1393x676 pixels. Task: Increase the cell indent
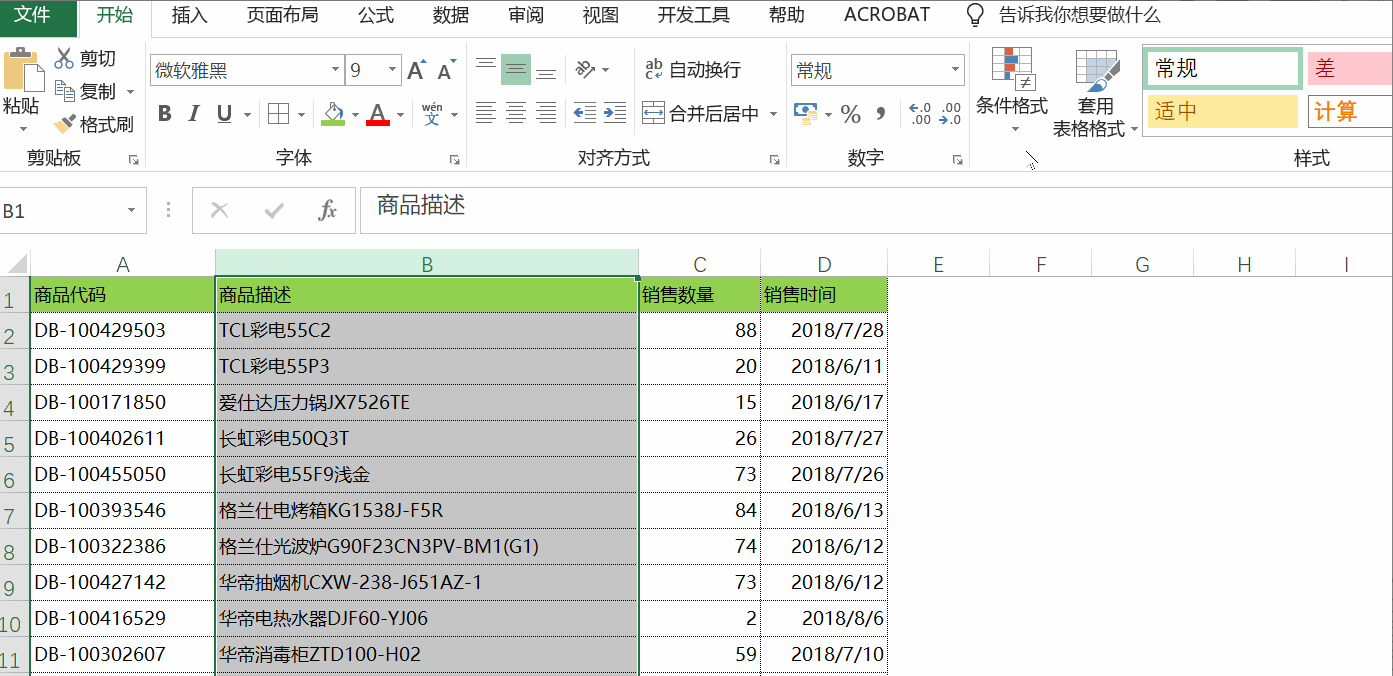pos(615,113)
